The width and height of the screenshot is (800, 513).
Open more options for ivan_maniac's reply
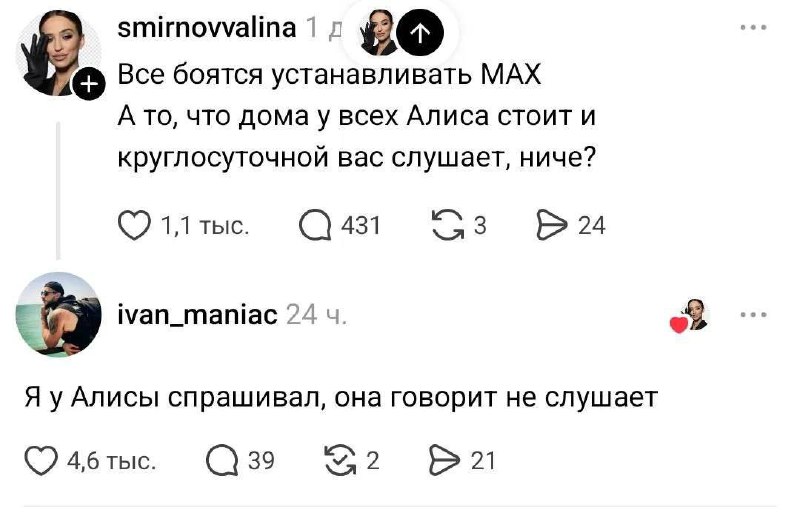click(753, 315)
